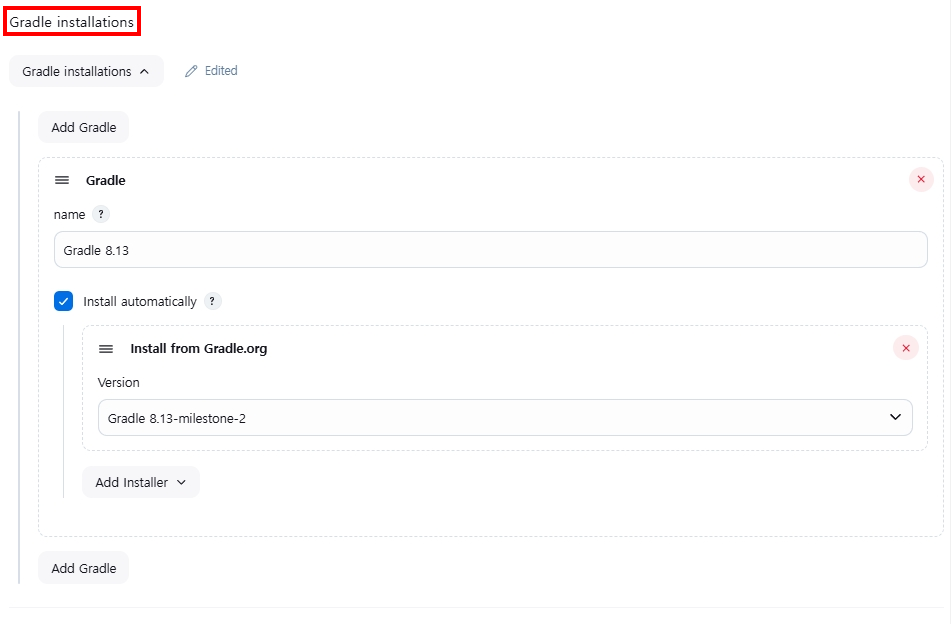
Task: Open help for Install automatically
Action: coord(212,301)
